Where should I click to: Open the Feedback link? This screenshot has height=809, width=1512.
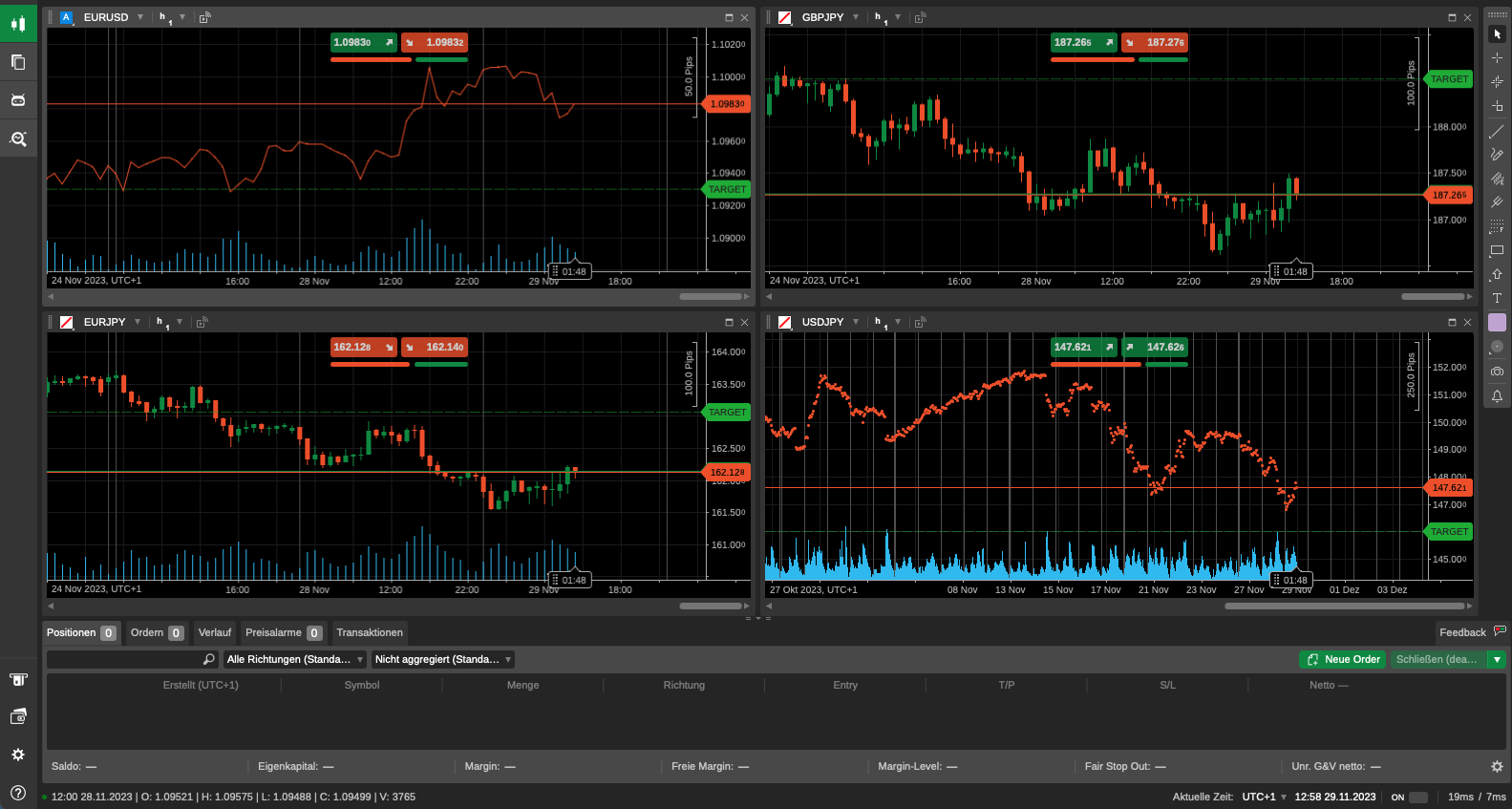point(1472,632)
